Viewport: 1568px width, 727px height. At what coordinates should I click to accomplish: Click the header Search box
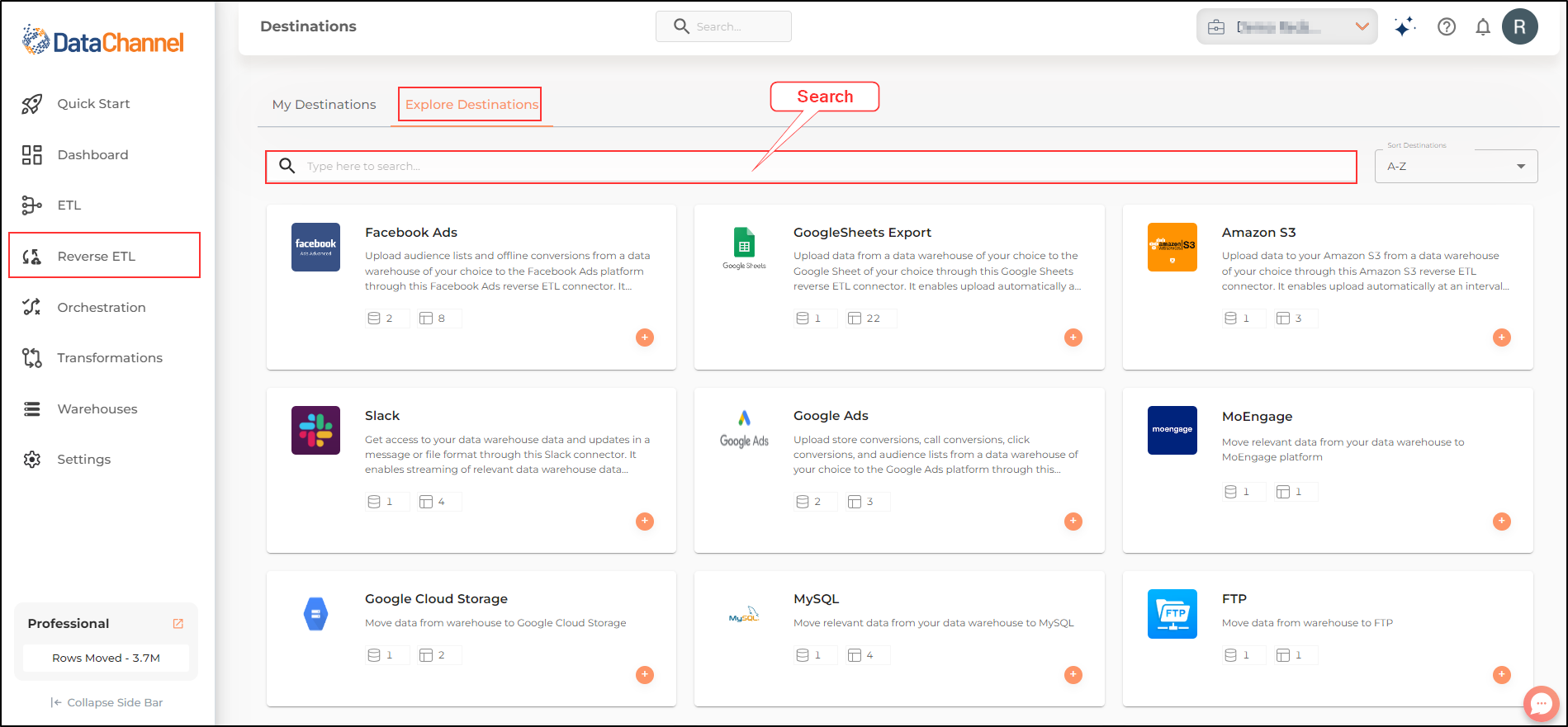pos(723,26)
